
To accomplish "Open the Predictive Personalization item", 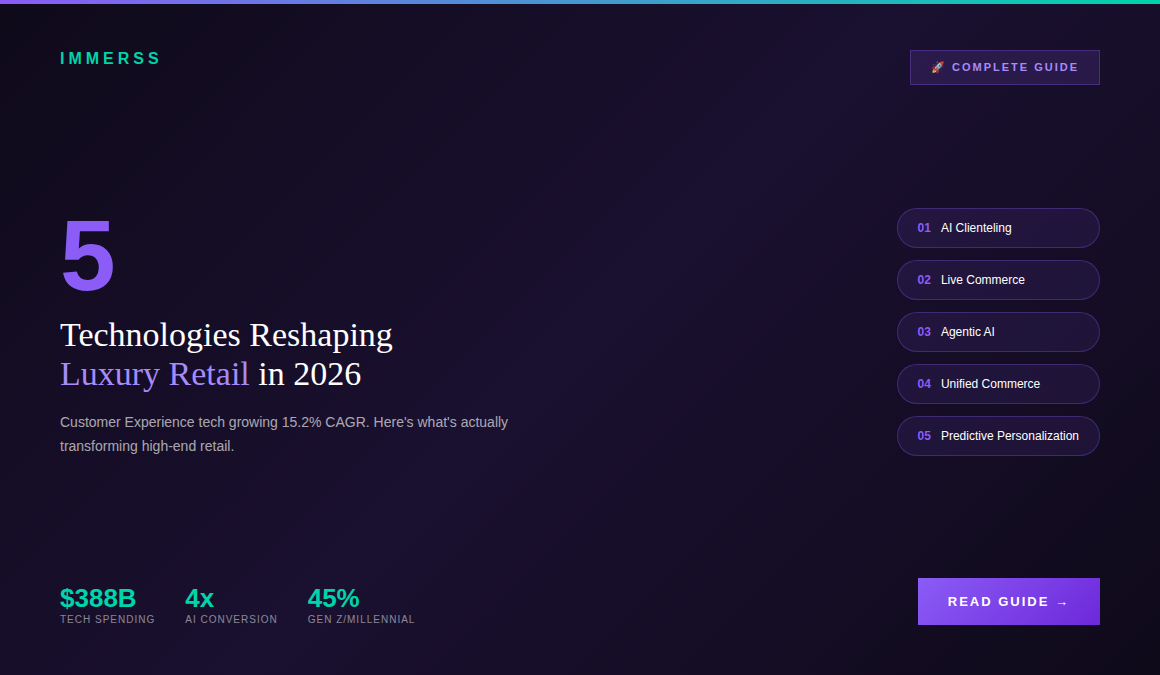I will 1000,436.
